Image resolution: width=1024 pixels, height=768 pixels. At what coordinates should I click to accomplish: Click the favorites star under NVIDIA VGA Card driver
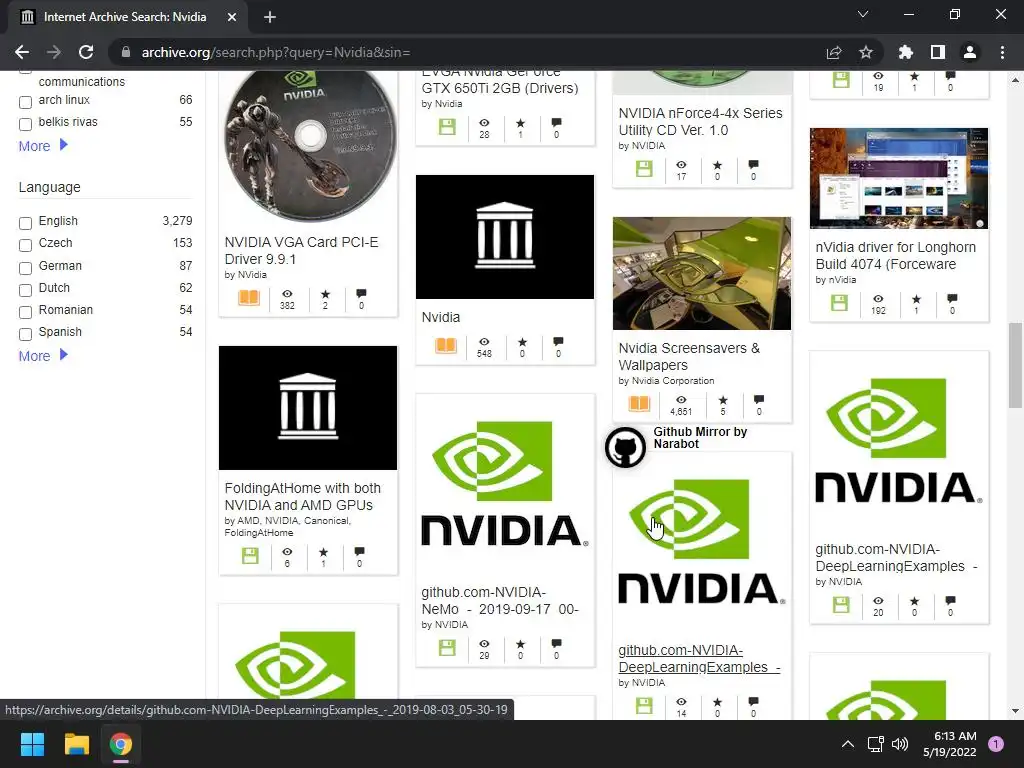point(325,295)
